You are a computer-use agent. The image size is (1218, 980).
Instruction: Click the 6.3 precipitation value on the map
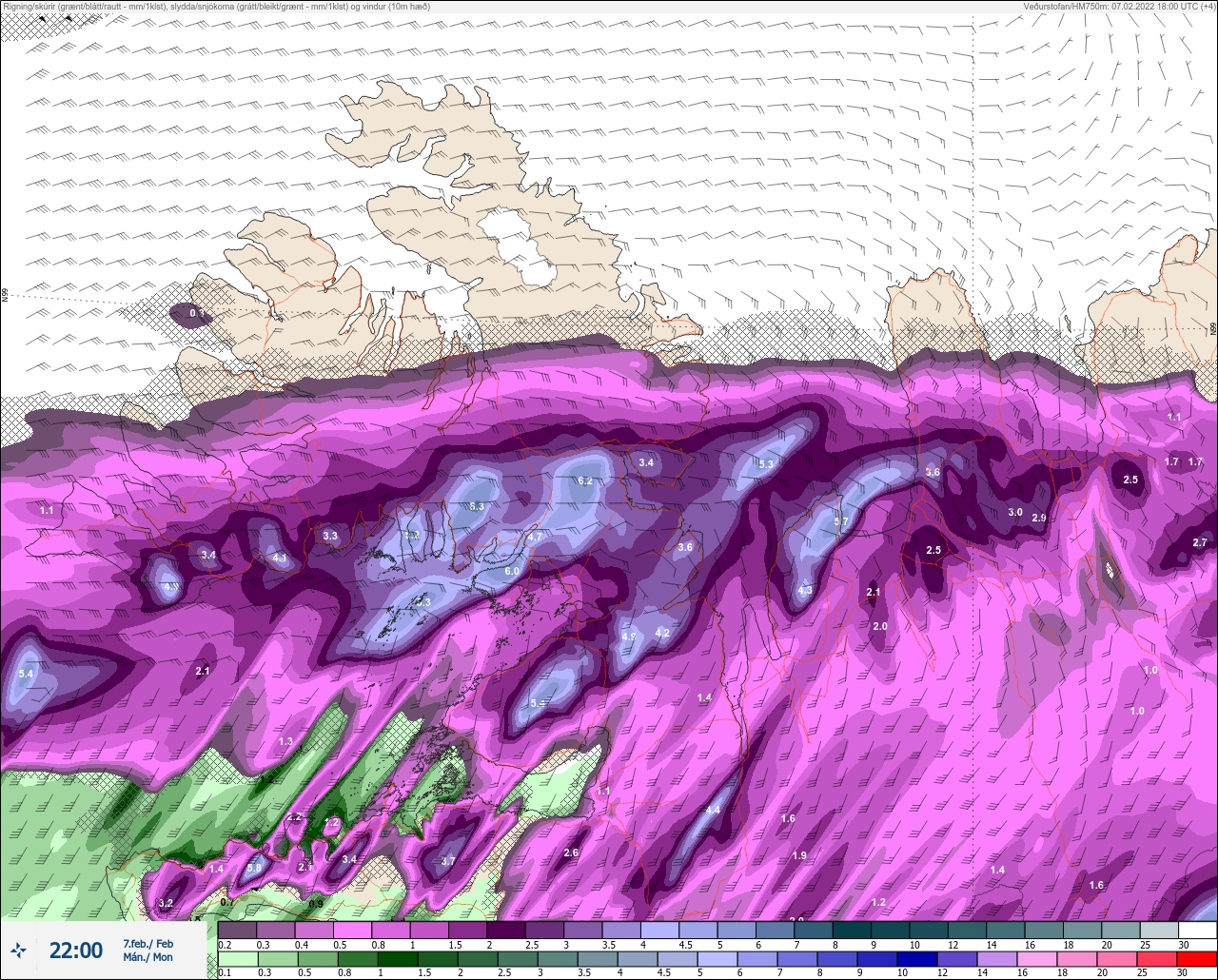pyautogui.click(x=477, y=506)
